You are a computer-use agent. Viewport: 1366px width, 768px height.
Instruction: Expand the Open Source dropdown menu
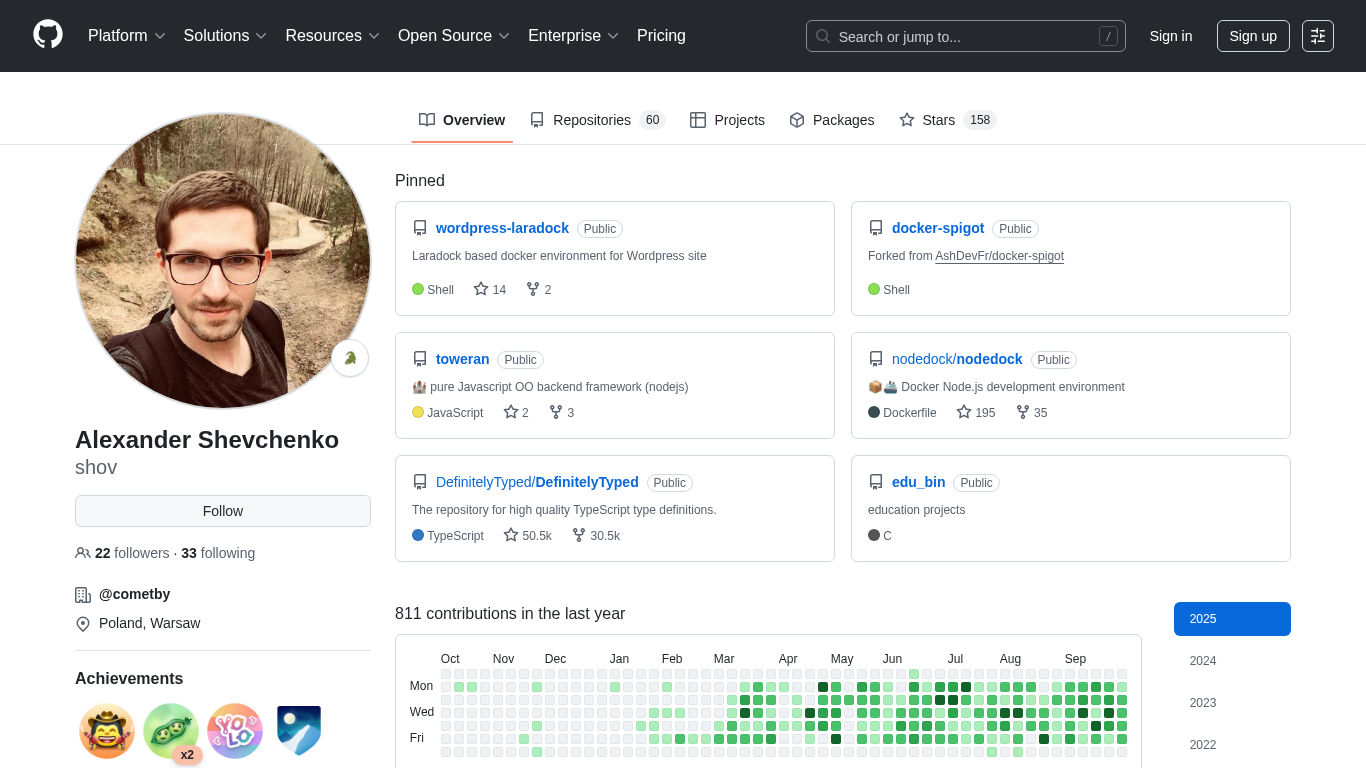click(454, 36)
